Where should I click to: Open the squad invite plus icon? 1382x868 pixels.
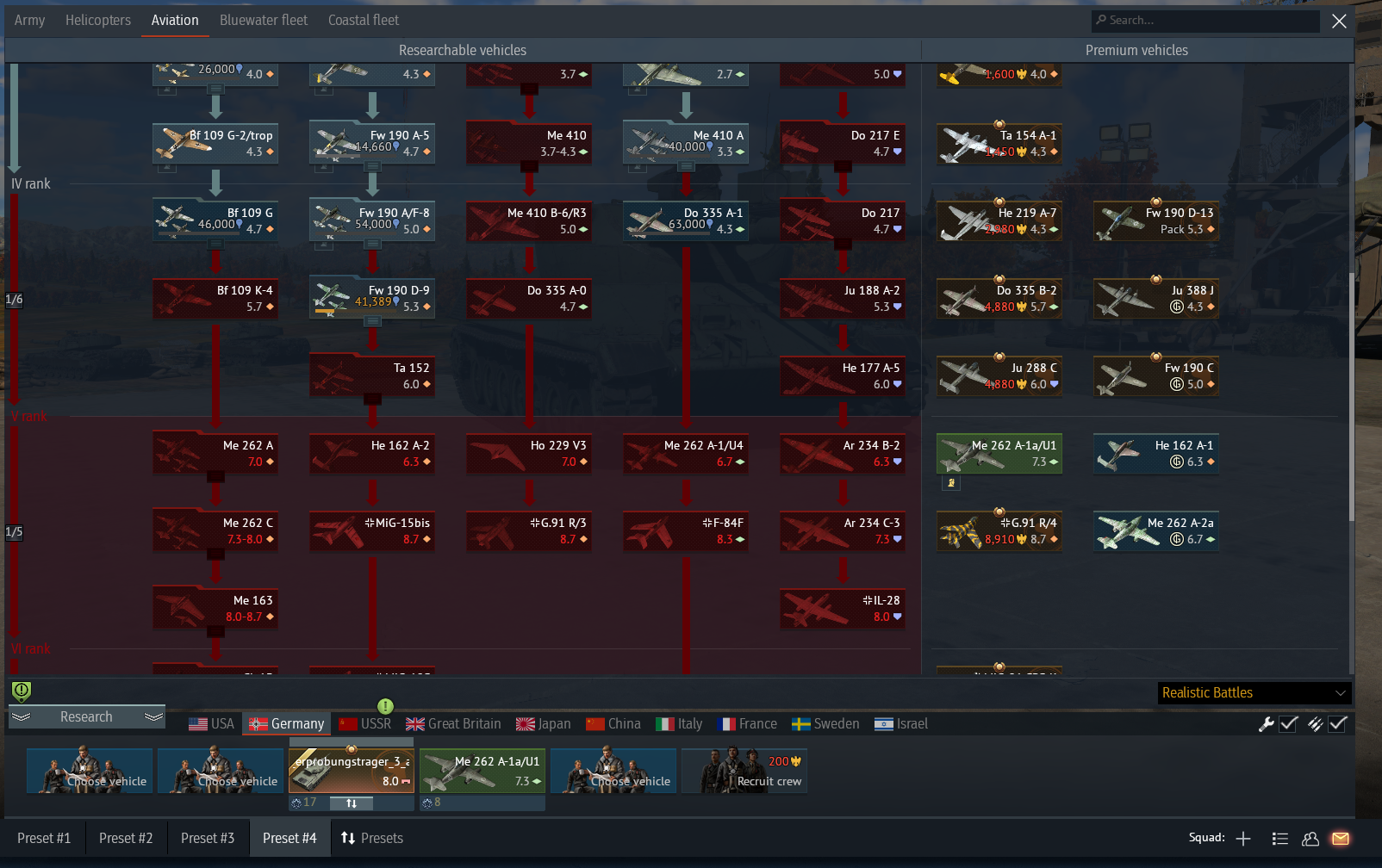pyautogui.click(x=1243, y=839)
